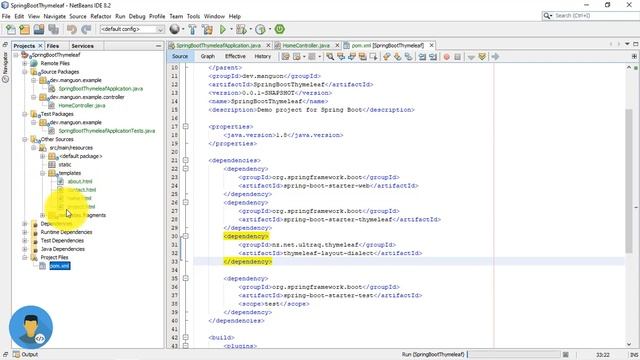This screenshot has width=640, height=360.
Task: Click the green Spring Boot power icon
Action: click(280, 29)
